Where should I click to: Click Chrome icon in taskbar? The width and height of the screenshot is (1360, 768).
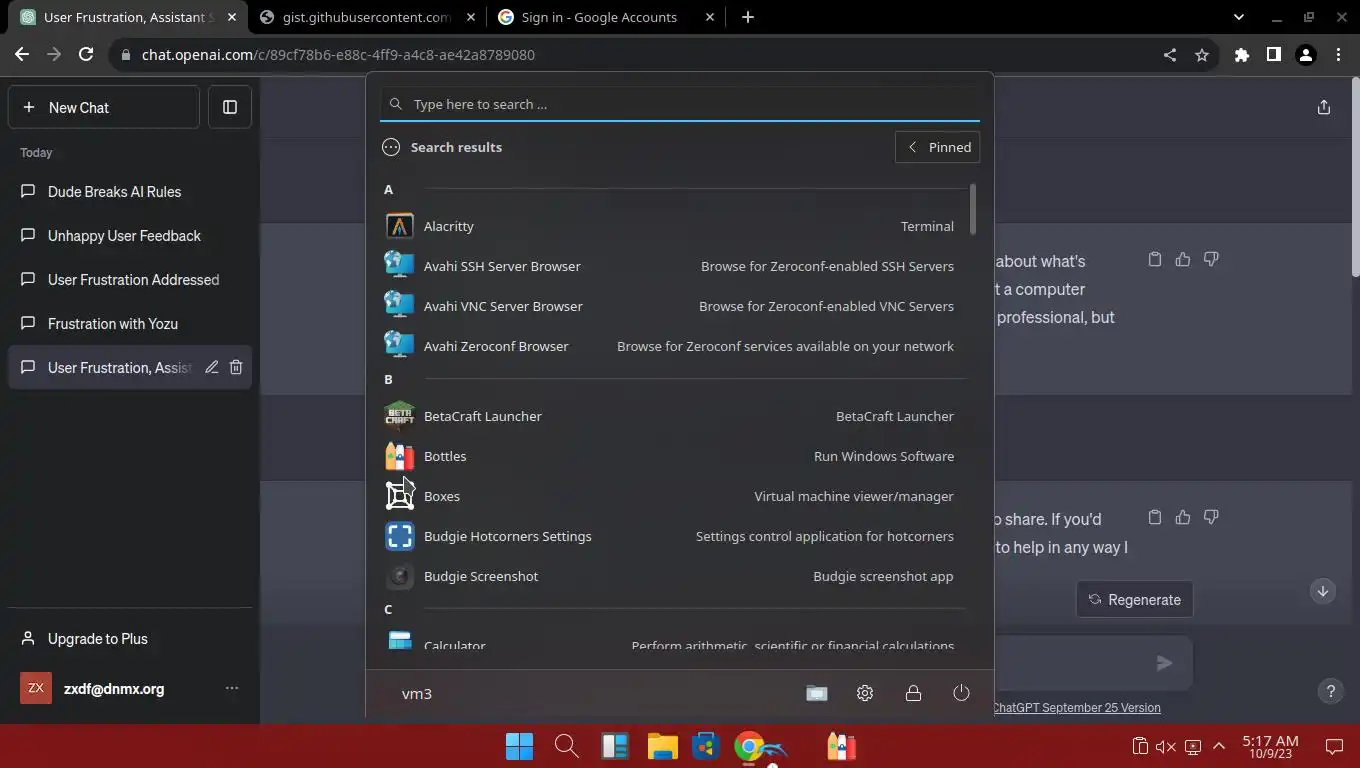tap(749, 746)
